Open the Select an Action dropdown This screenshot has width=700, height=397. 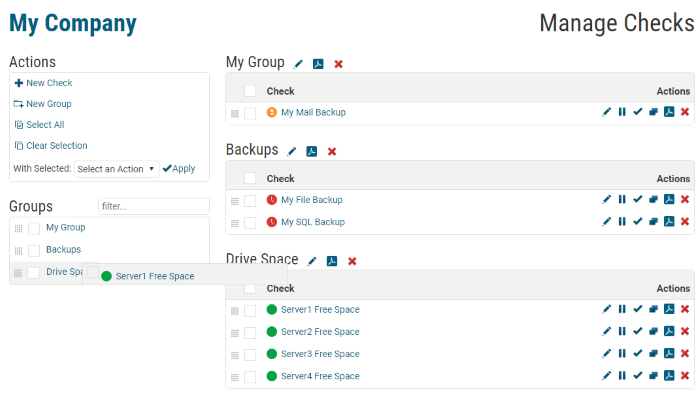coord(116,169)
